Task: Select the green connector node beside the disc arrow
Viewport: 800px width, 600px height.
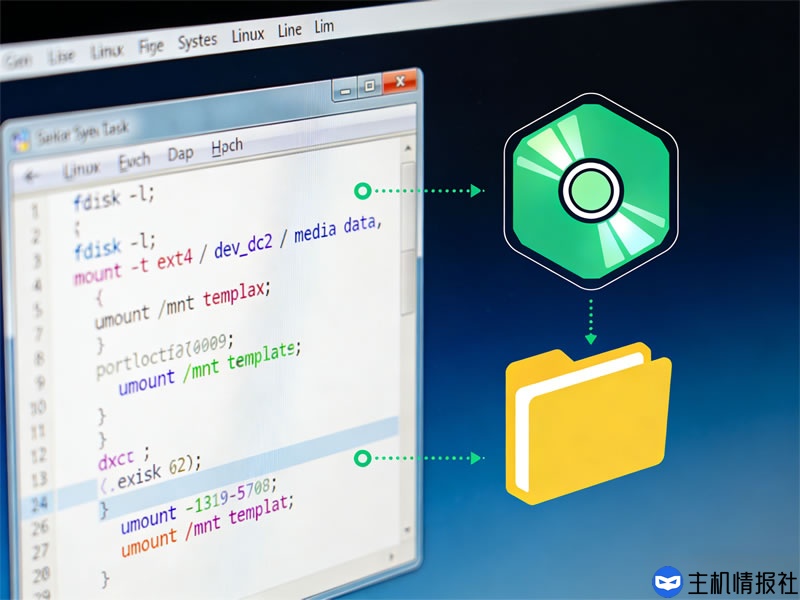Action: [x=363, y=189]
